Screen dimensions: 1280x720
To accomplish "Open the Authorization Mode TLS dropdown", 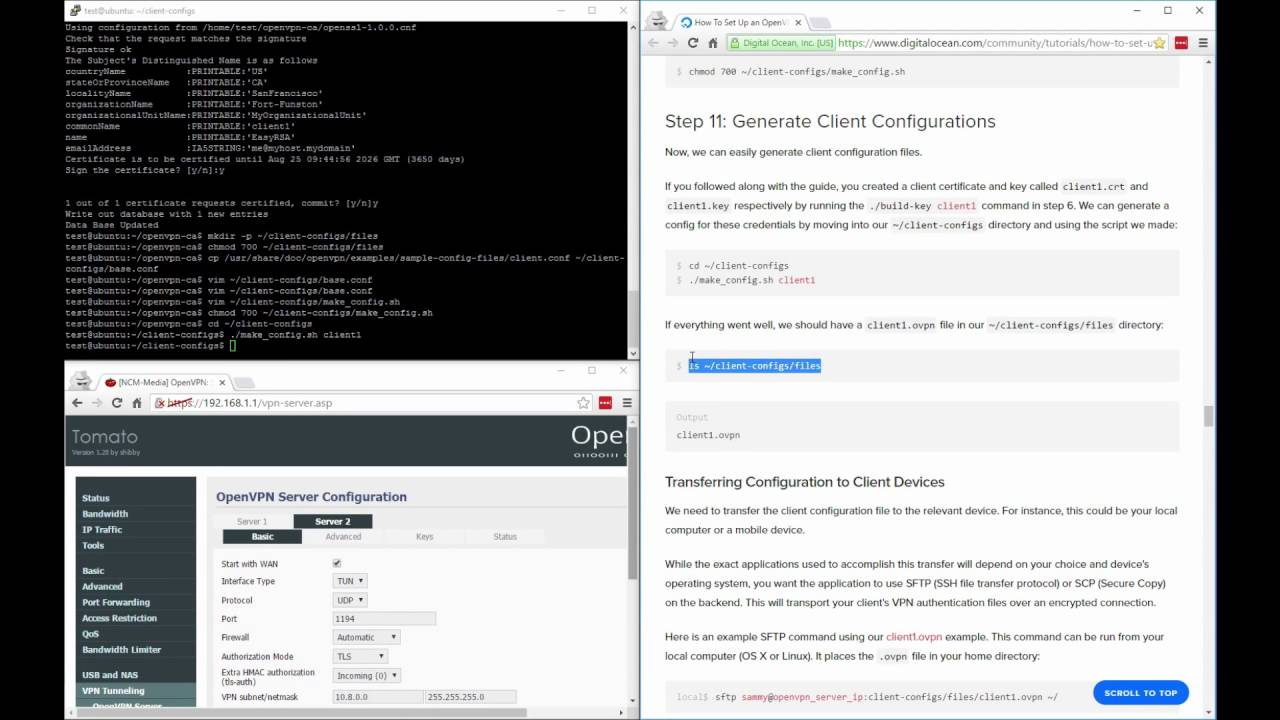I will tap(360, 656).
